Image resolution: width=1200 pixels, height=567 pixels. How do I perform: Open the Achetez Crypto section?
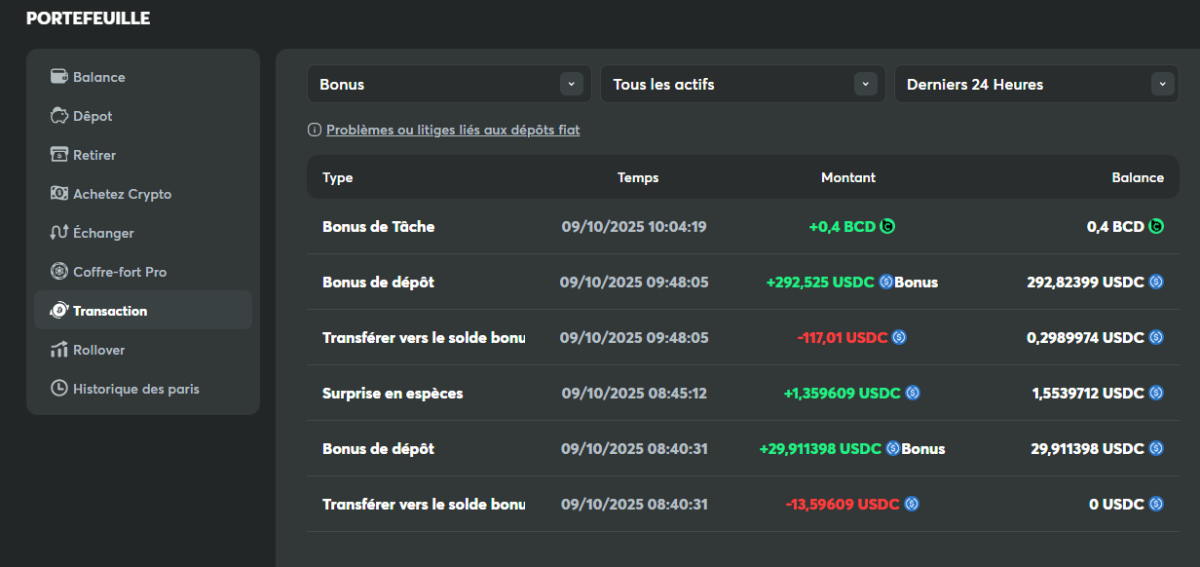tap(122, 194)
